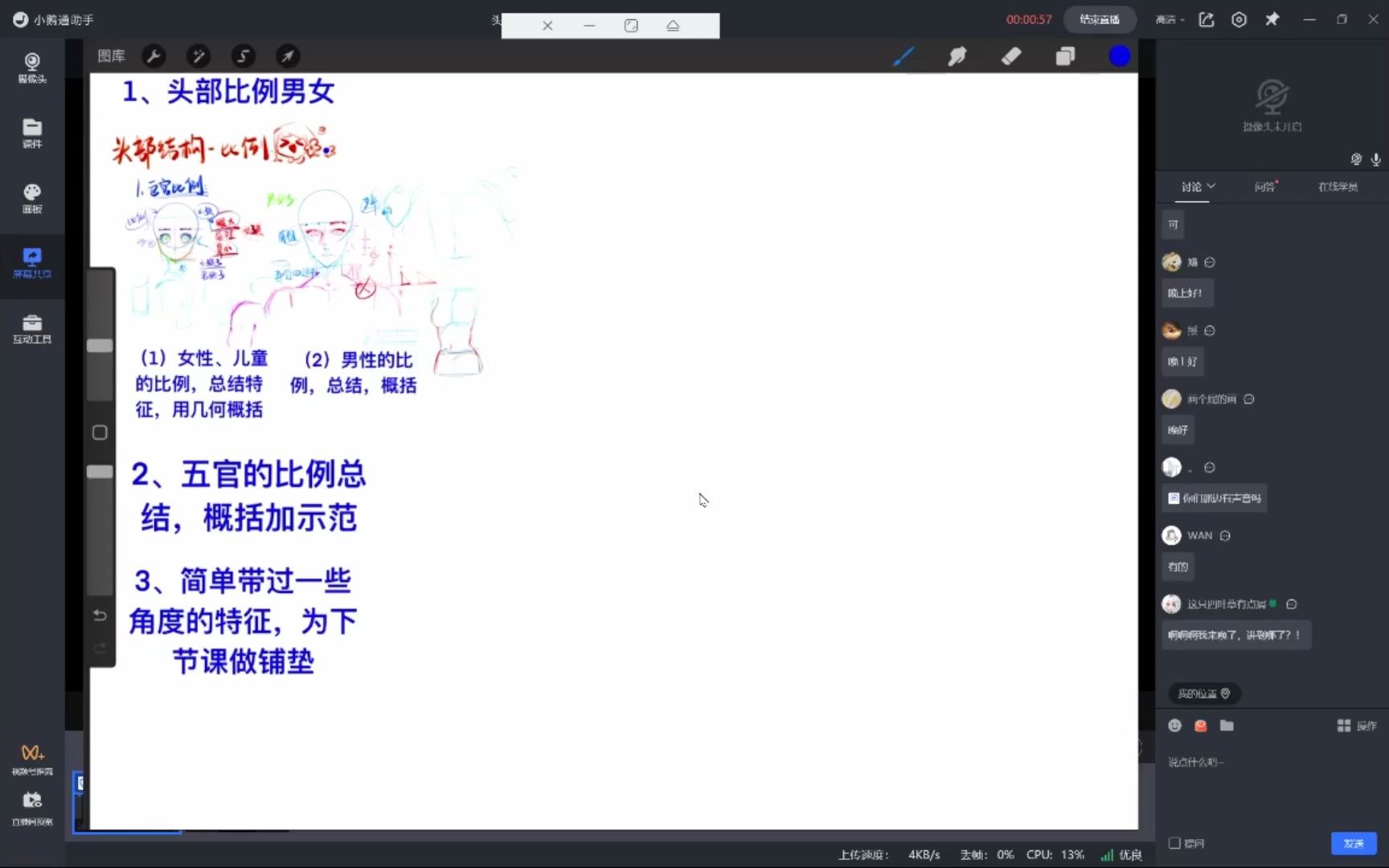1389x868 pixels.
Task: Open the 课件 courseware folder in sidebar
Action: pyautogui.click(x=32, y=133)
